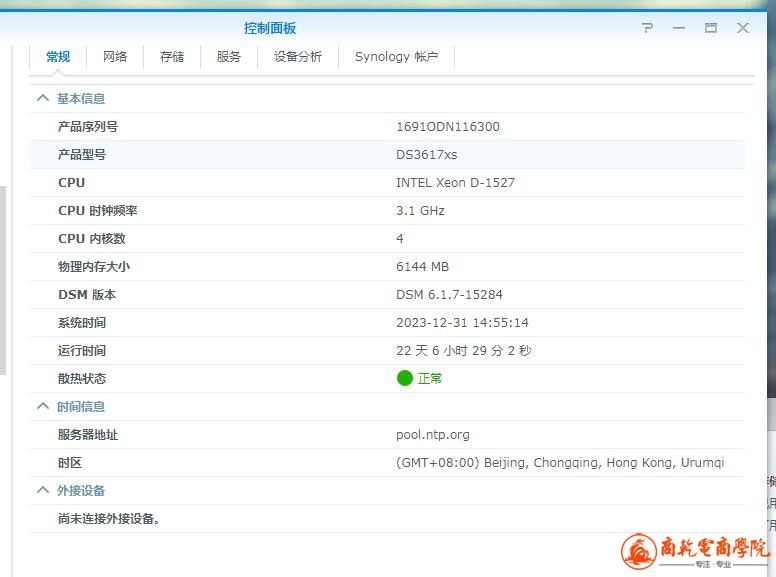Click the 服务器地址 label
The image size is (776, 577).
(88, 435)
